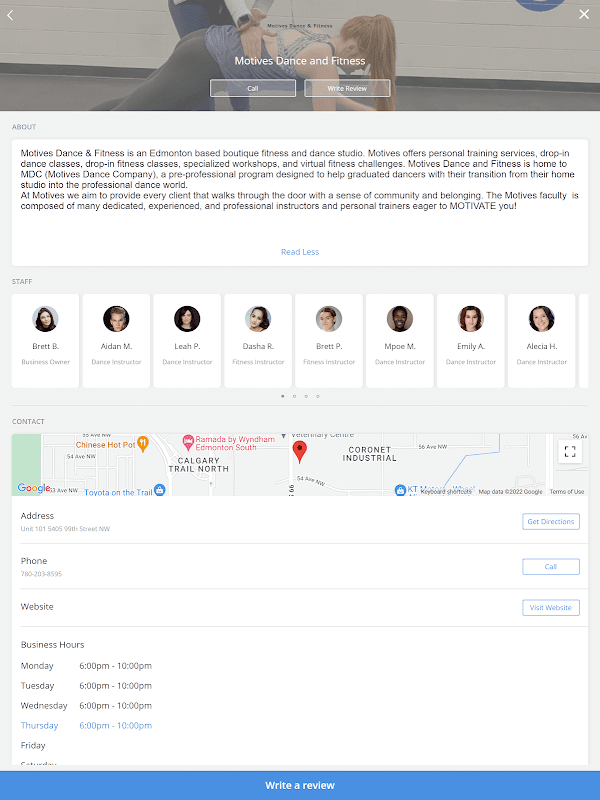Open Terms of Use map link
This screenshot has width=600, height=800.
(566, 492)
